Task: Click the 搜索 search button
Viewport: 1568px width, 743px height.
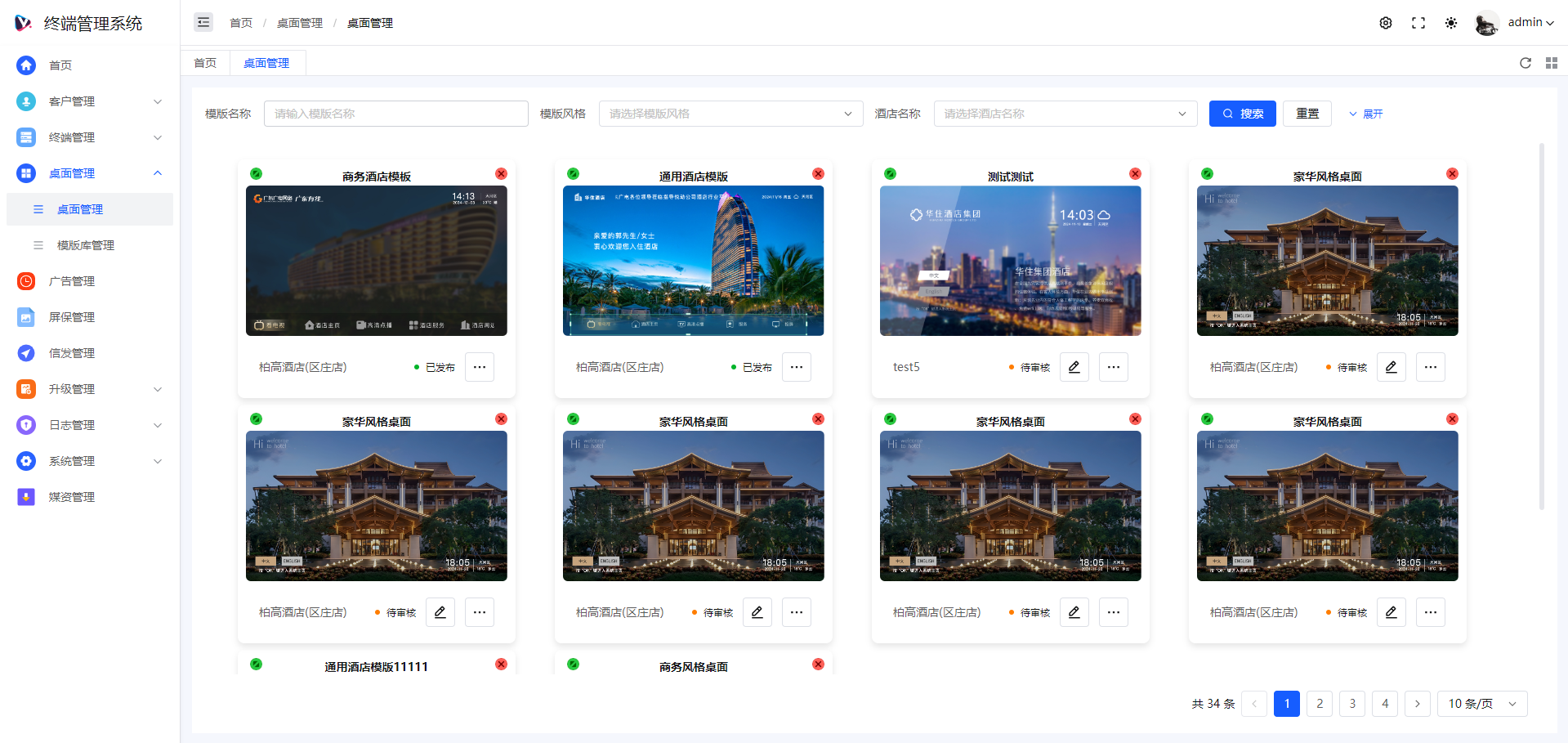Action: [1242, 114]
